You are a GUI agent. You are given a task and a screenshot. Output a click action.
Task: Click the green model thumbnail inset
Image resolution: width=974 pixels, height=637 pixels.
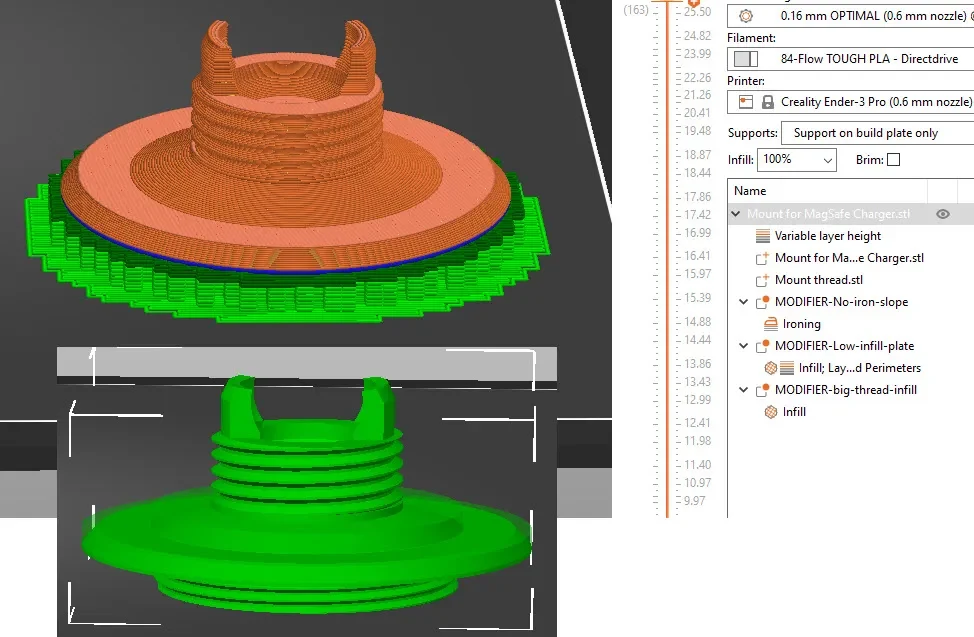click(307, 491)
